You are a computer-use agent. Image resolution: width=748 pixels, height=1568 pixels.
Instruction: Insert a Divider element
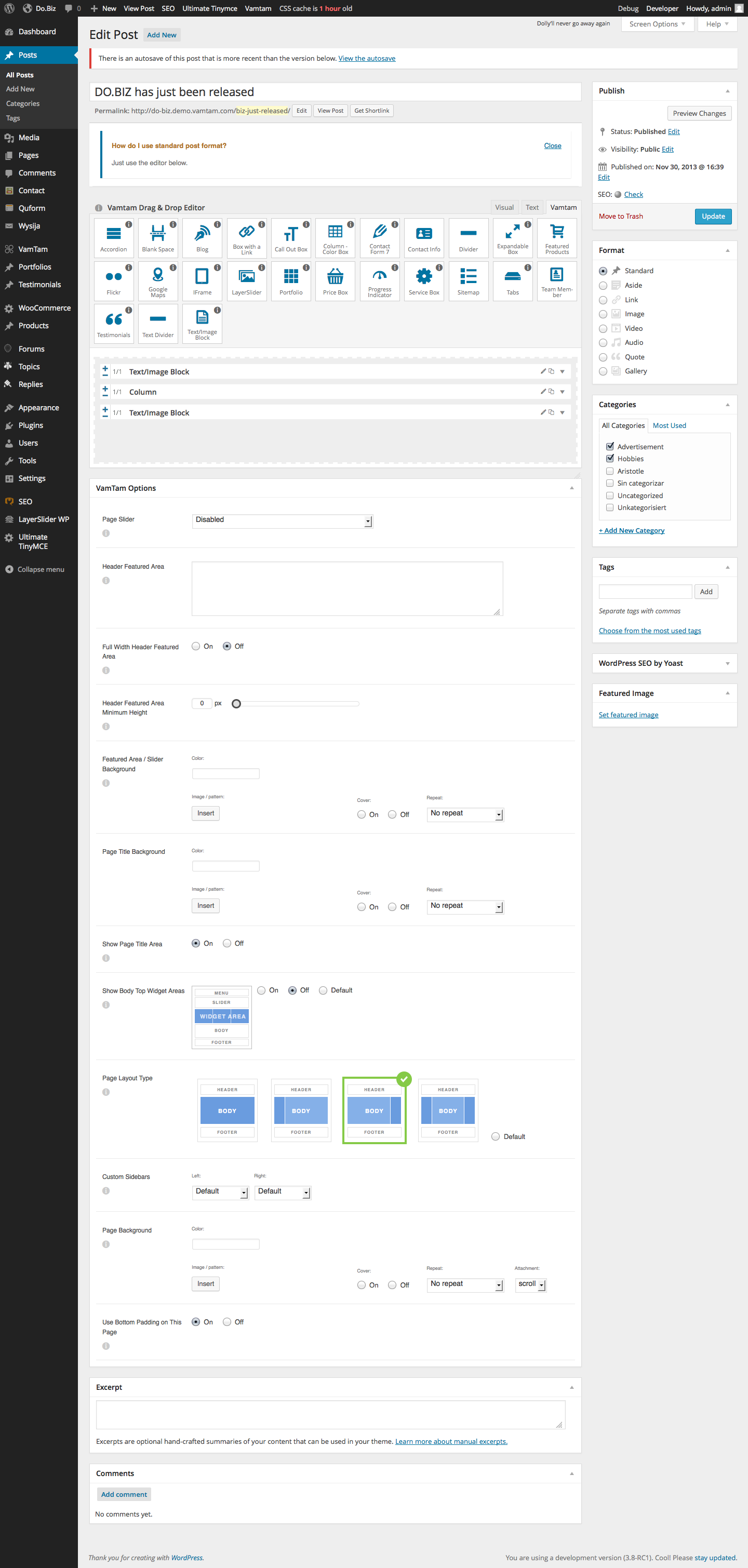[x=469, y=238]
